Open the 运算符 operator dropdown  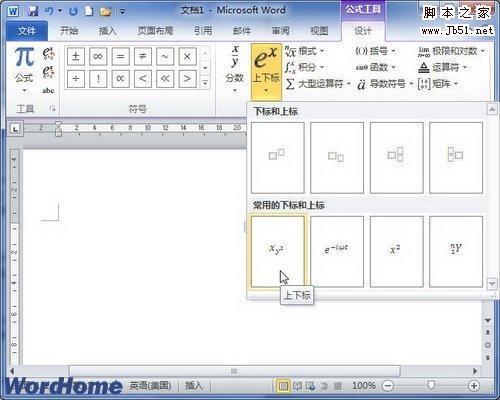[x=442, y=67]
